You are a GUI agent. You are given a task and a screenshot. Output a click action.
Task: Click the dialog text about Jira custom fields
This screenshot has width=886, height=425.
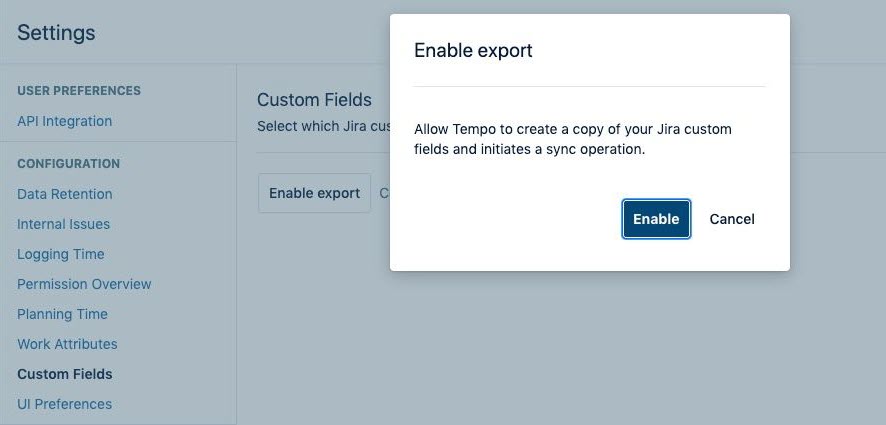pos(572,140)
